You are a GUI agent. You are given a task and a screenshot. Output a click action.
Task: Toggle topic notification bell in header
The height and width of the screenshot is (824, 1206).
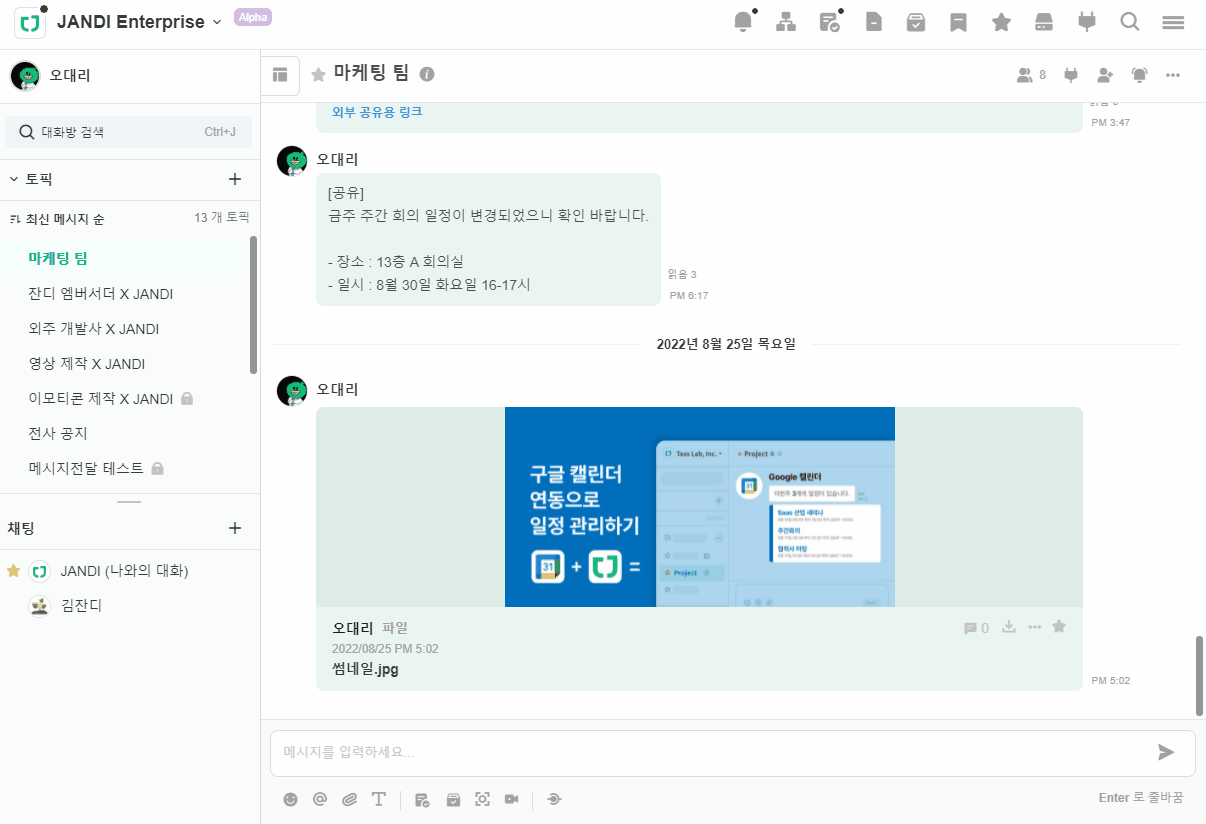1139,75
